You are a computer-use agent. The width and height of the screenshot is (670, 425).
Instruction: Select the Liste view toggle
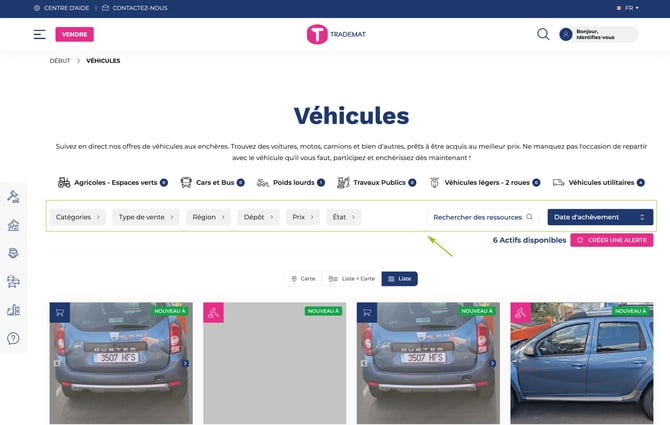pyautogui.click(x=399, y=279)
